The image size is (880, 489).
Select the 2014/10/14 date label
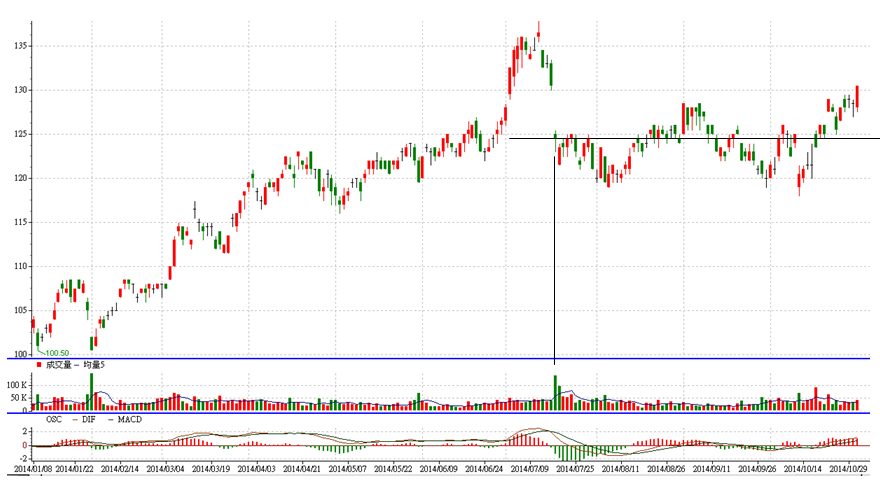(x=803, y=469)
